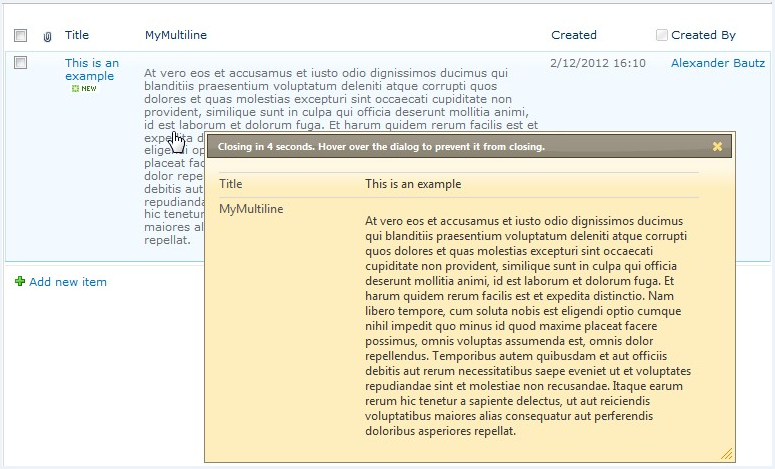Click the dialog's closing countdown header bar

400,146
